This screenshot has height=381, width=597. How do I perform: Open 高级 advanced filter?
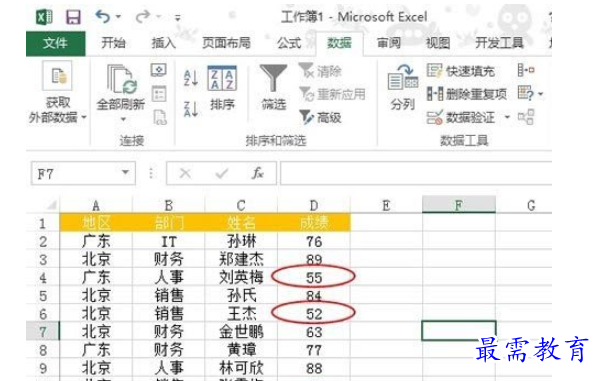click(x=321, y=118)
